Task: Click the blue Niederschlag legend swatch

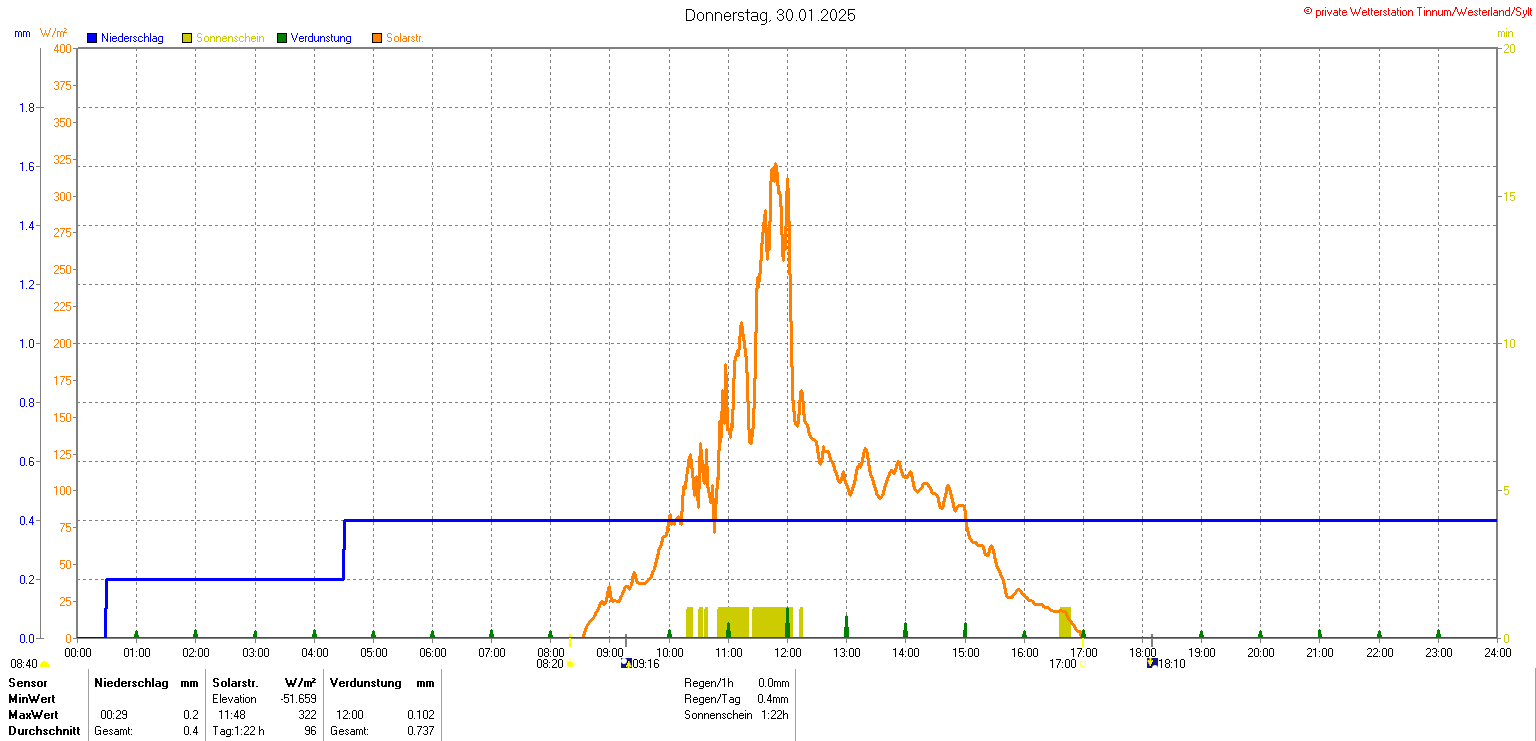Action: [92, 38]
